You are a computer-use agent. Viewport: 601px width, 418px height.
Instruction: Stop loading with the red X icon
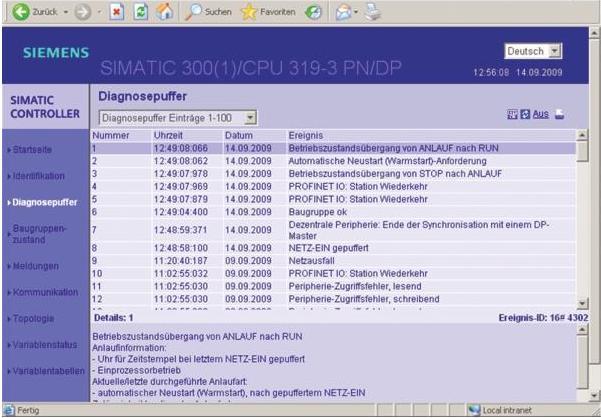click(x=117, y=12)
